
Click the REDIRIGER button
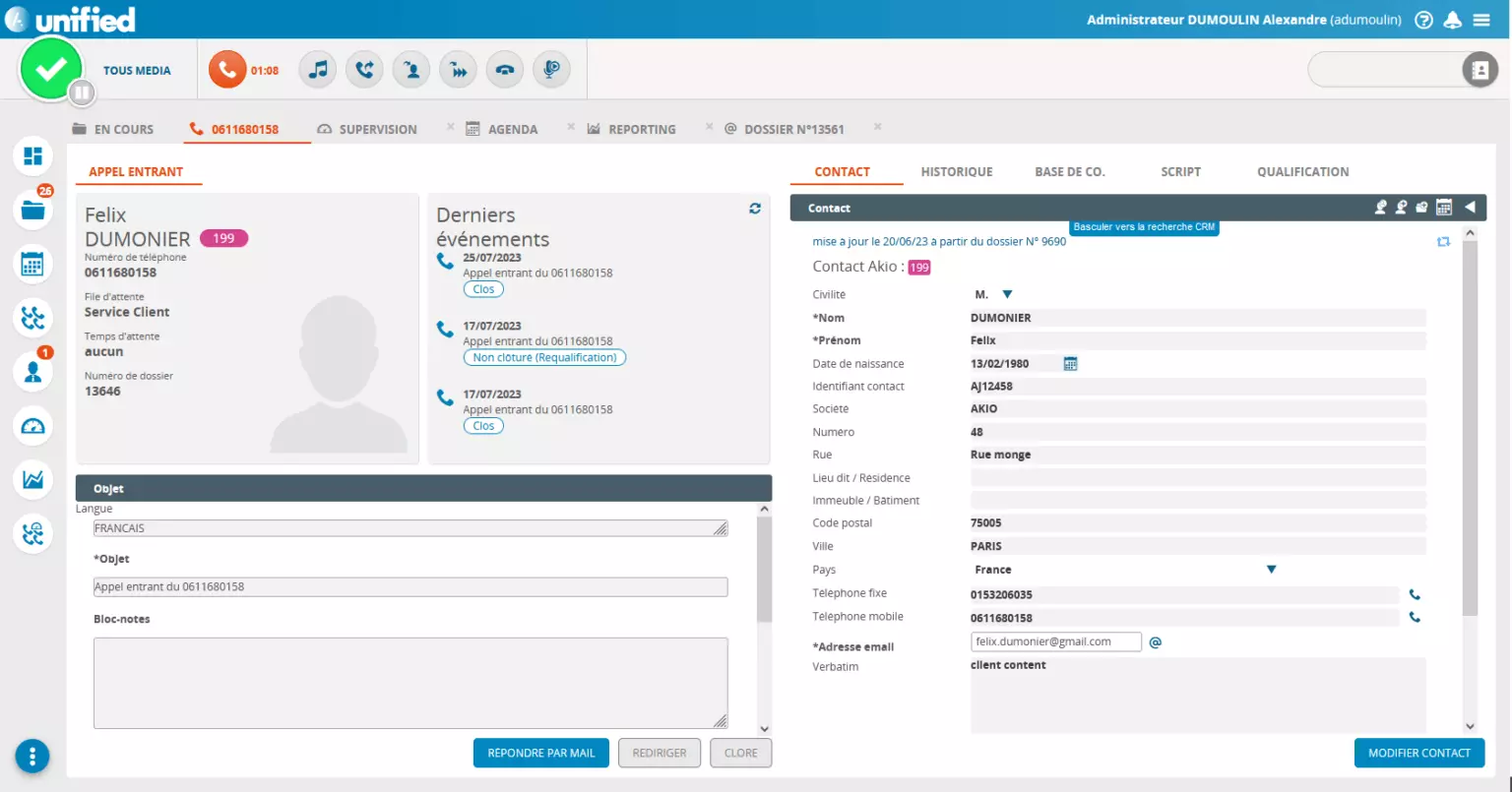click(660, 754)
